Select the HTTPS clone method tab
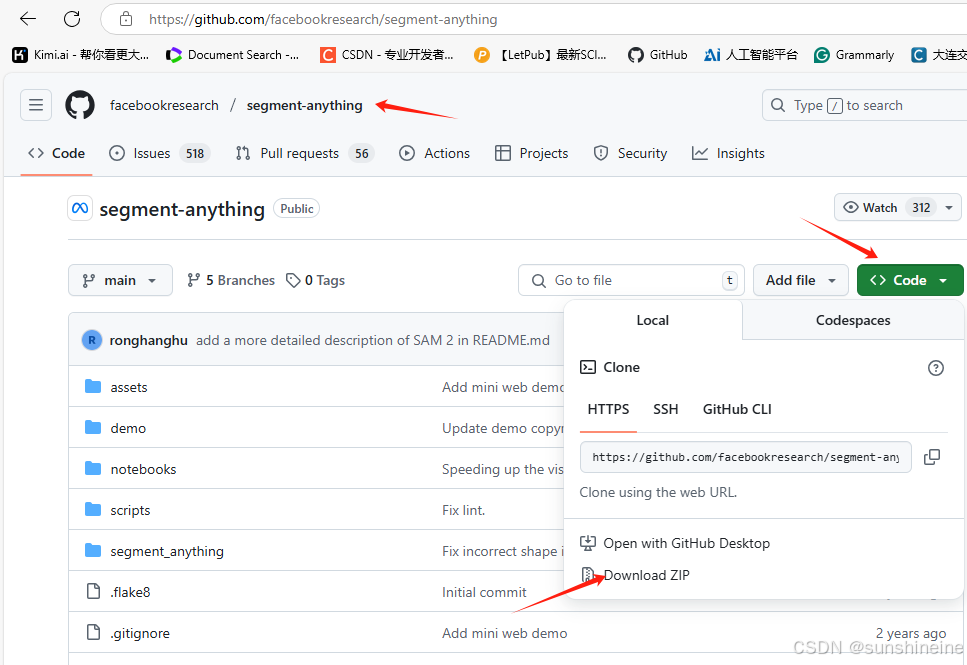This screenshot has height=665, width=967. tap(608, 410)
